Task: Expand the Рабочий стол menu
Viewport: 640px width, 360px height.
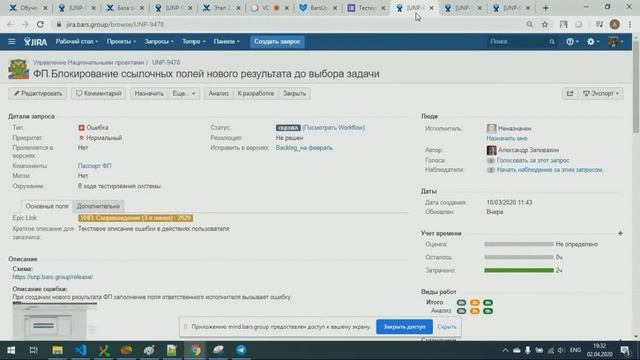Action: pyautogui.click(x=77, y=42)
